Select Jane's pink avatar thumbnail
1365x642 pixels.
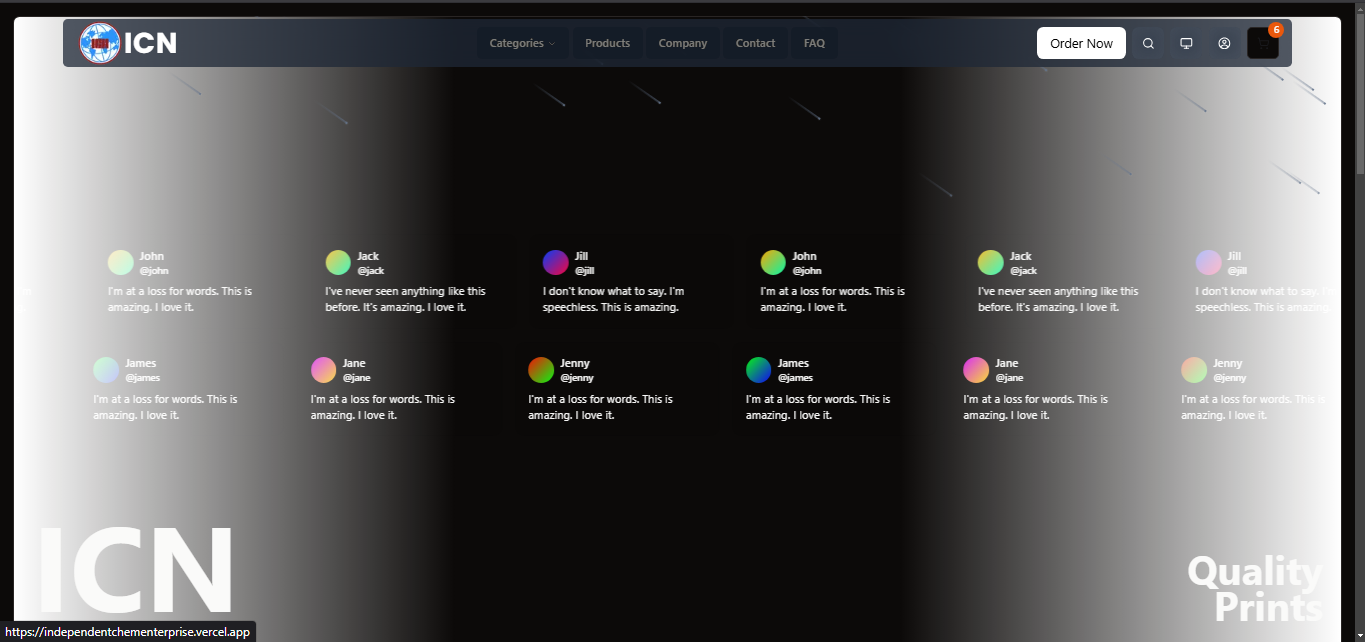point(323,370)
